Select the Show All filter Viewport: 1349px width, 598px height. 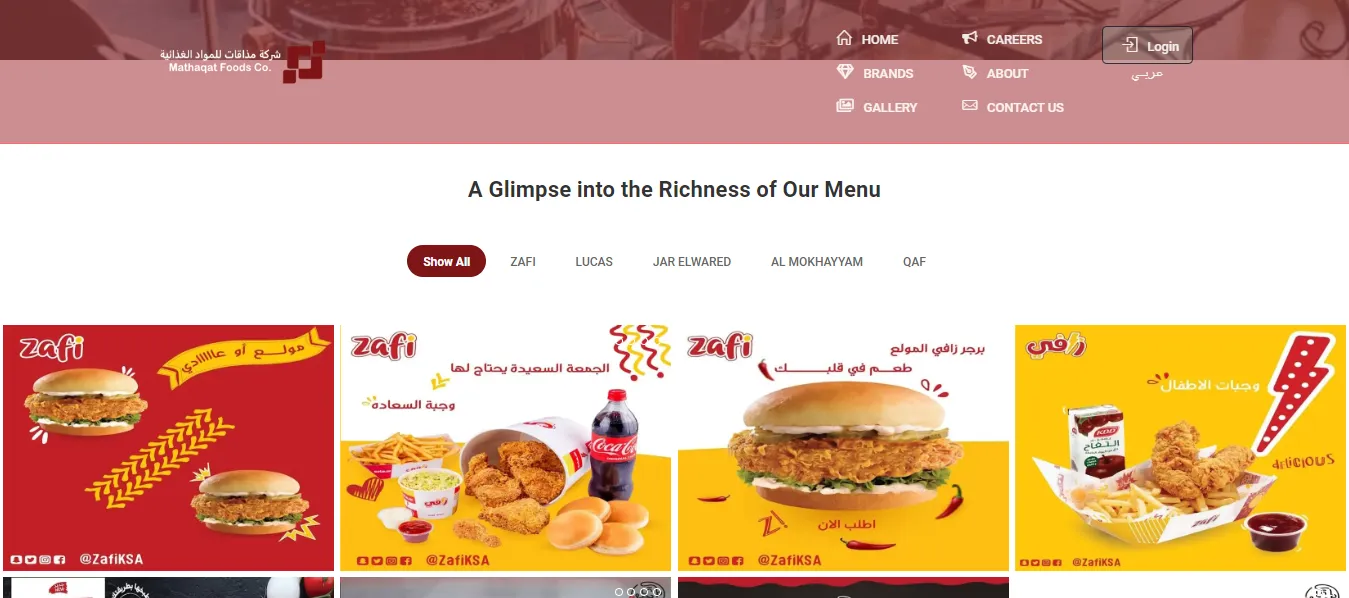(x=446, y=262)
